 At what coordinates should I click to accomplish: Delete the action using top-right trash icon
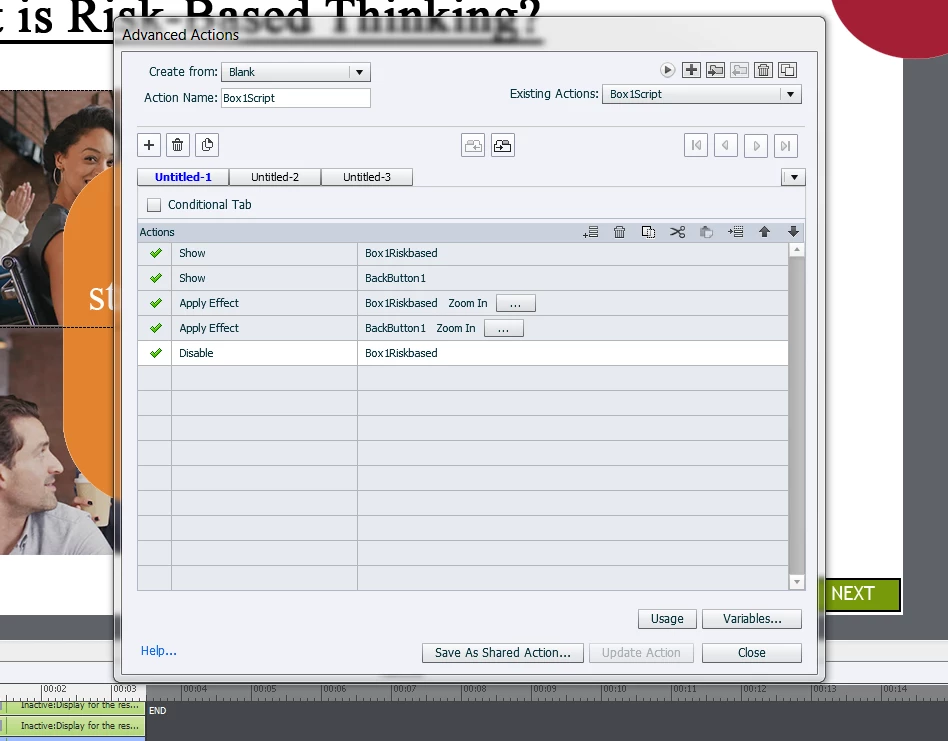point(764,70)
